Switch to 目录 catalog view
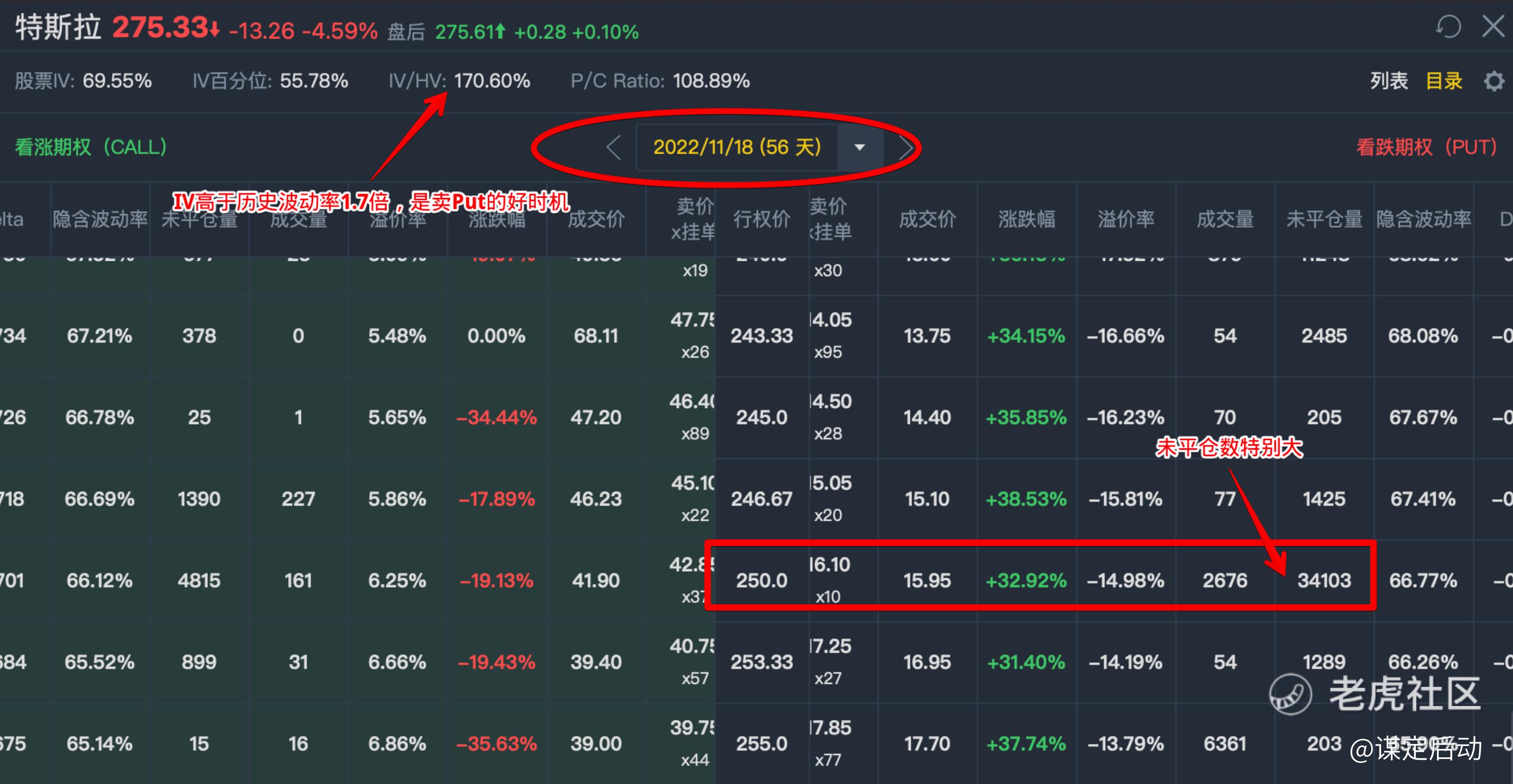 (x=1444, y=81)
